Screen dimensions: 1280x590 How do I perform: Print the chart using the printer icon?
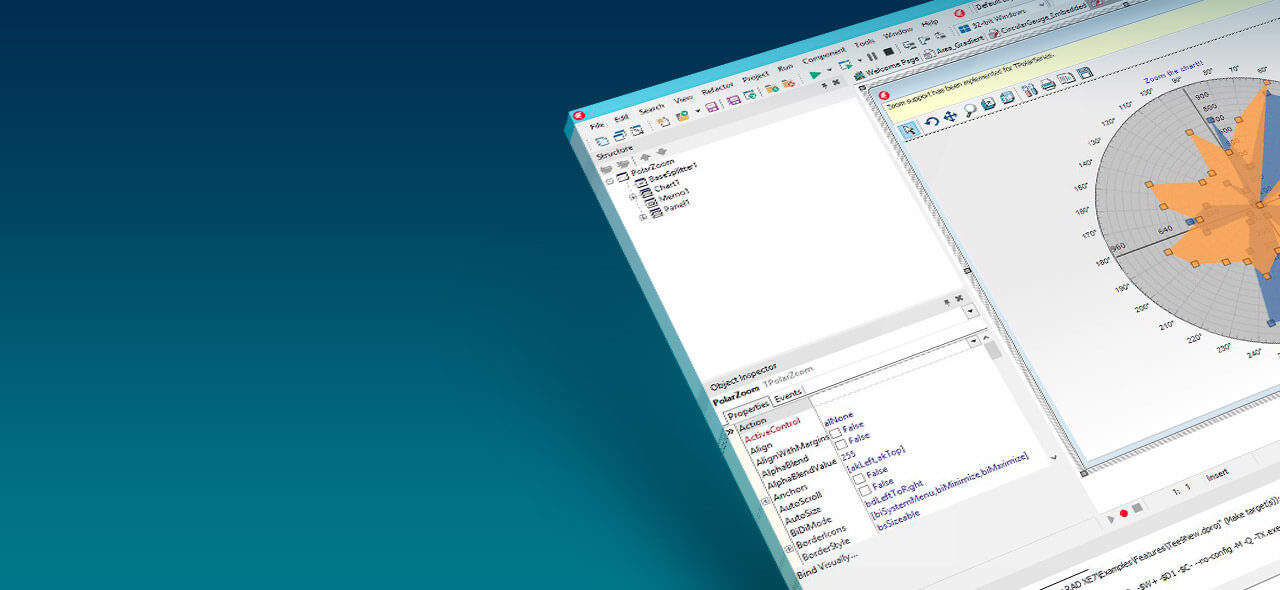1047,85
